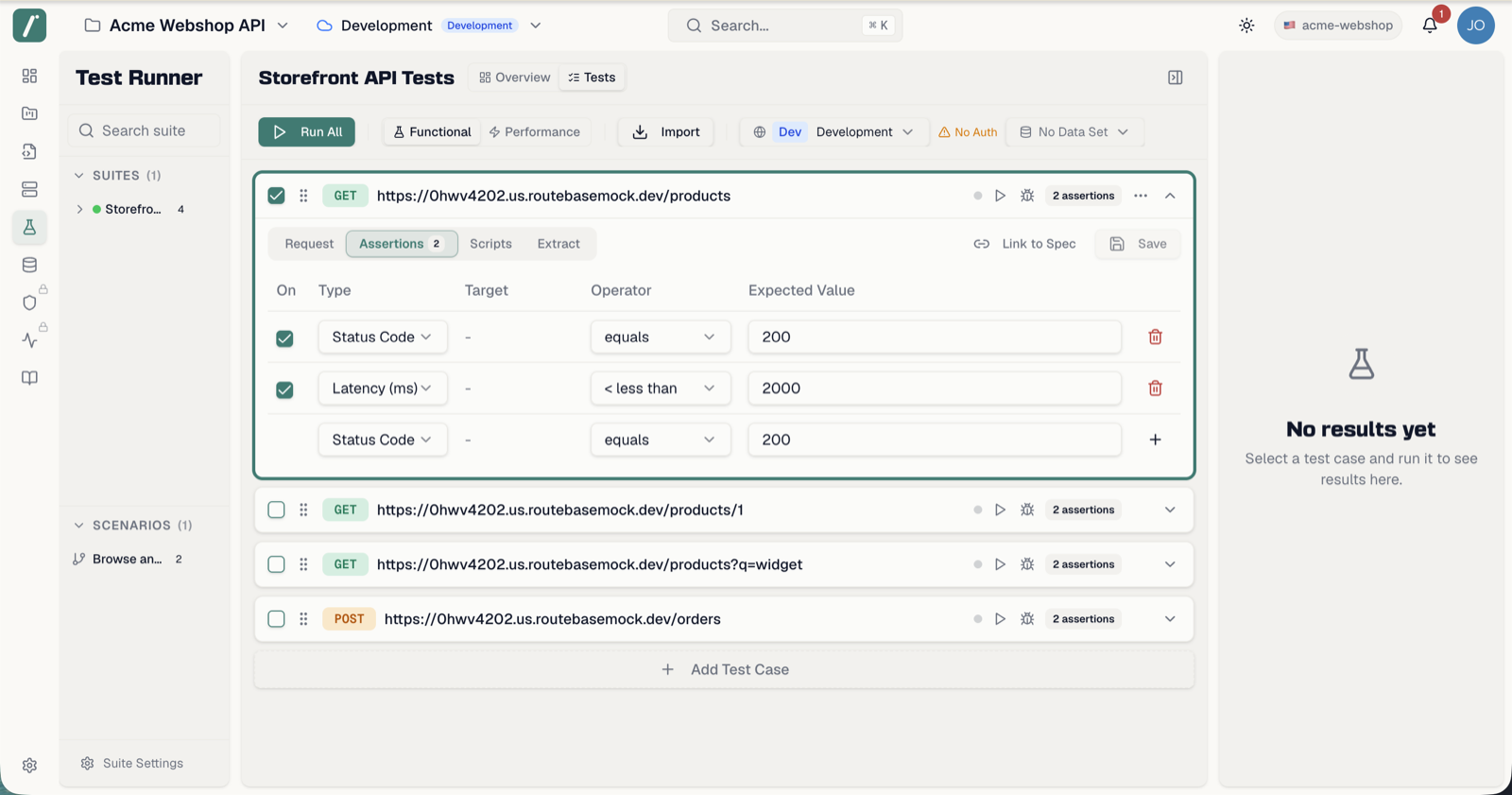
Task: Open the shield security sidebar icon
Action: [x=29, y=302]
